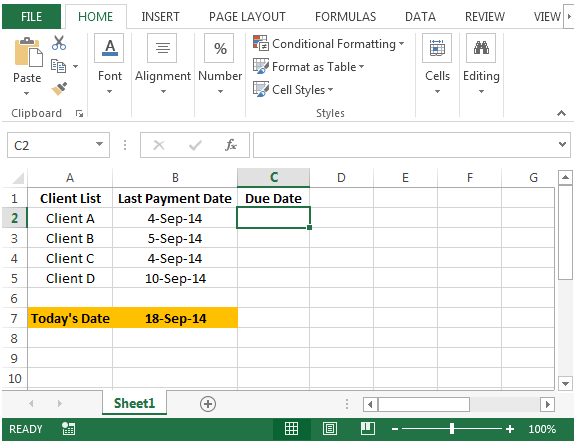576x443 pixels.
Task: Select the Format Painter brush icon
Action: 59,89
